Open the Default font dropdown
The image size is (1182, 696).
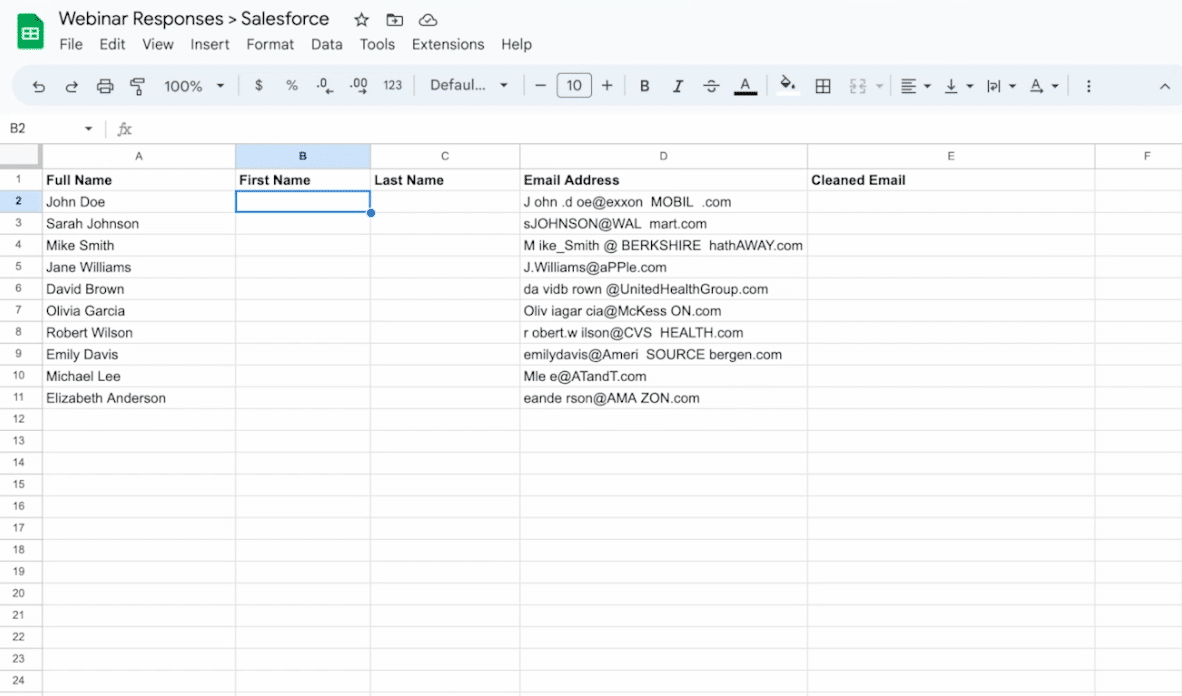pyautogui.click(x=468, y=85)
